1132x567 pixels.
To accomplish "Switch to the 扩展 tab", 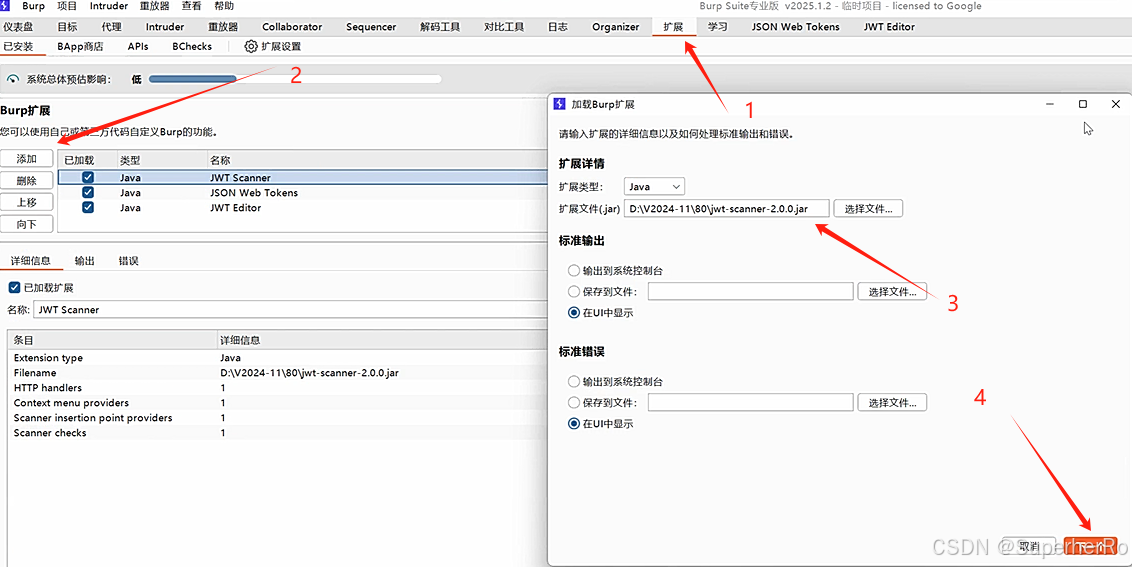I will click(673, 27).
